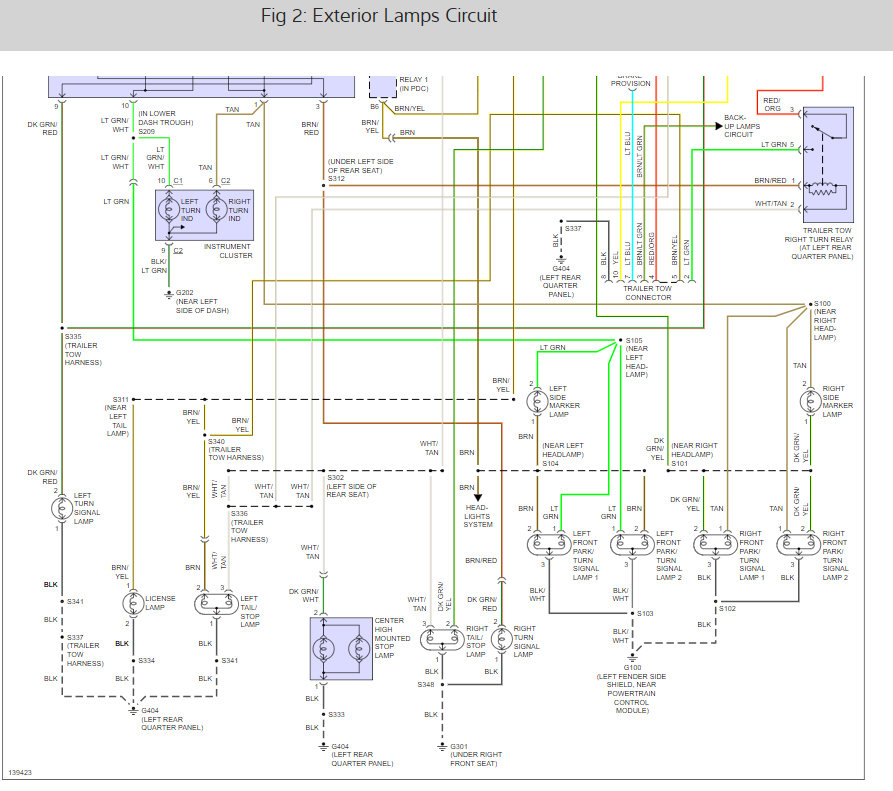Click the 'INSTRUMENT CLUSTER' label
Viewport: 893px width, 791px height.
[x=228, y=251]
